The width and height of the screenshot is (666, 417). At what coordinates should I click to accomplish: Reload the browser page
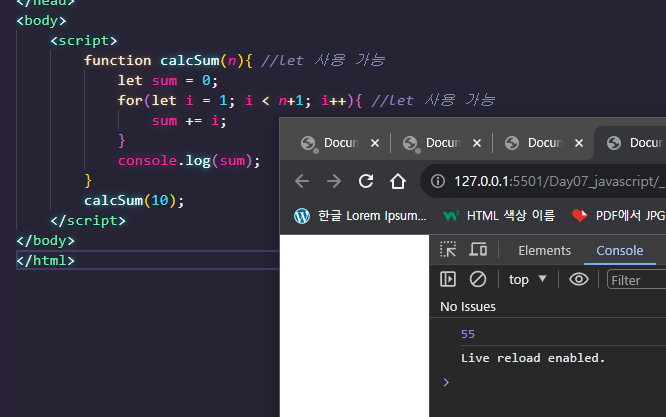coord(366,181)
